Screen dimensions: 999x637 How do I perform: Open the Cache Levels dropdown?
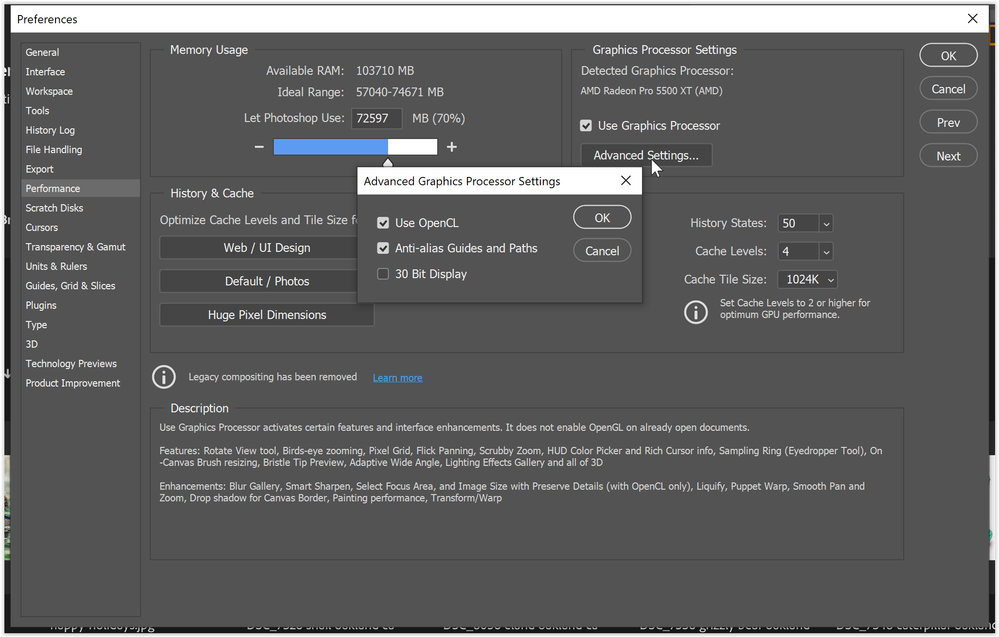(x=826, y=252)
